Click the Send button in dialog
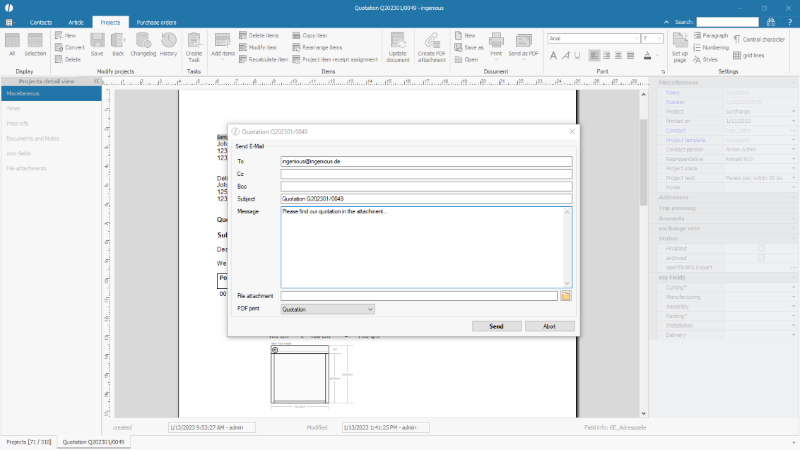The height and width of the screenshot is (450, 800). point(496,326)
